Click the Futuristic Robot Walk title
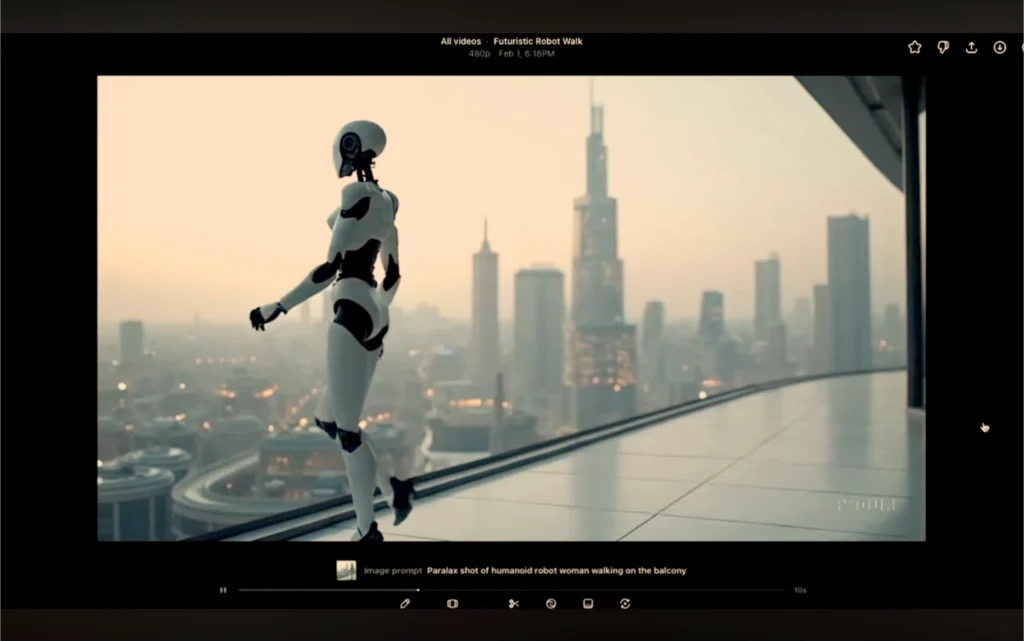 point(538,41)
